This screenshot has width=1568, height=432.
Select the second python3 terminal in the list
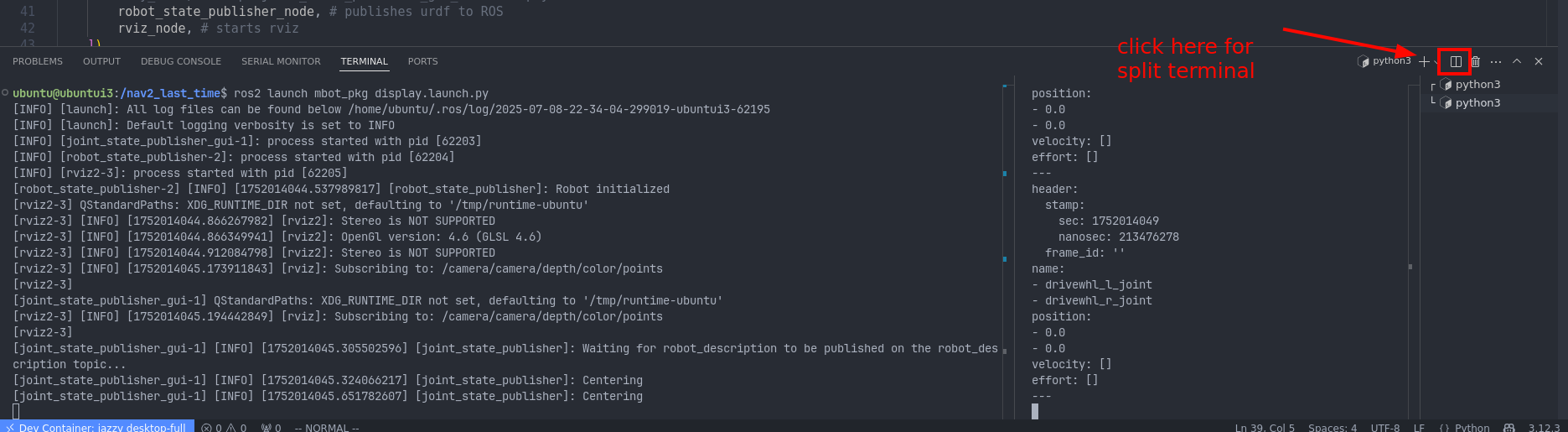pos(1477,103)
